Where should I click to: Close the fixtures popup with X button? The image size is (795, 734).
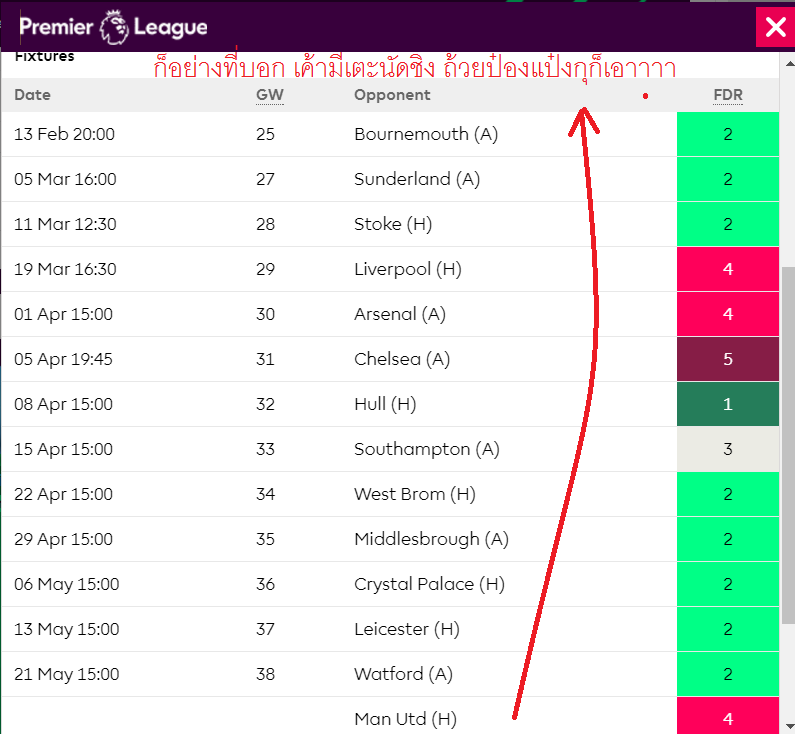click(775, 27)
